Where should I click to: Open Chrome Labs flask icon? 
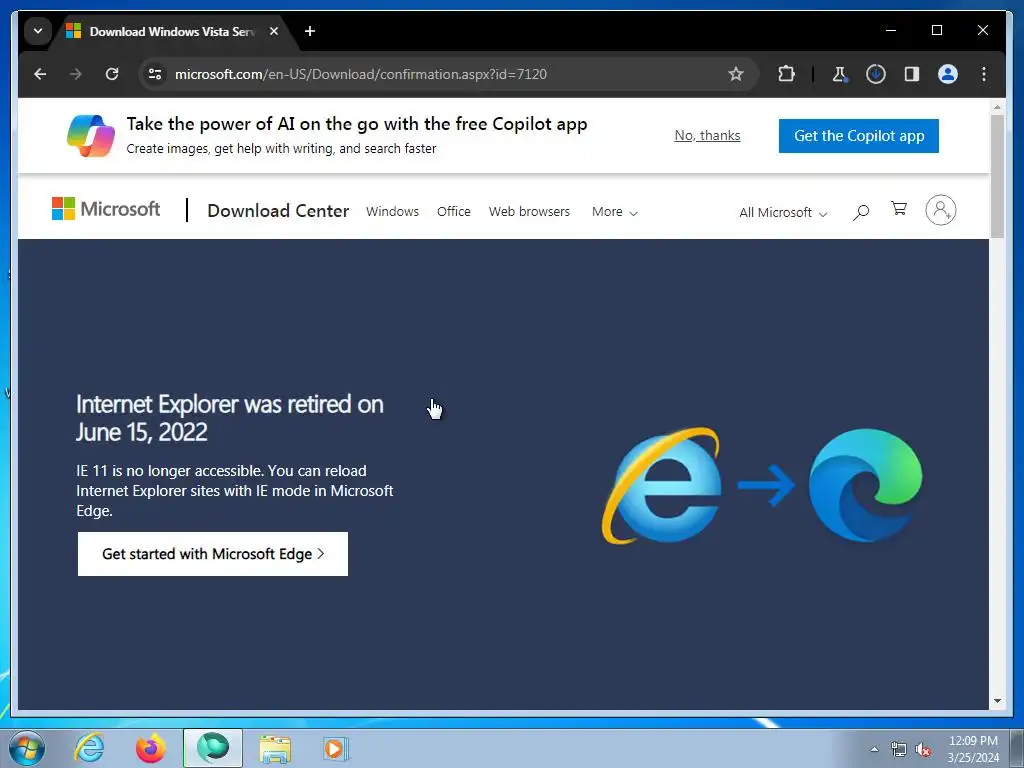coord(840,74)
